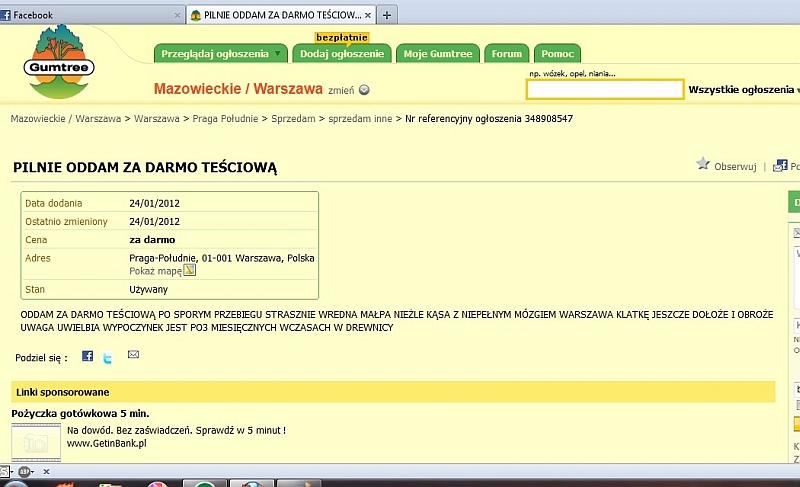Share the ad by email envelope icon
Viewport: 800px width, 487px height.
coord(133,355)
